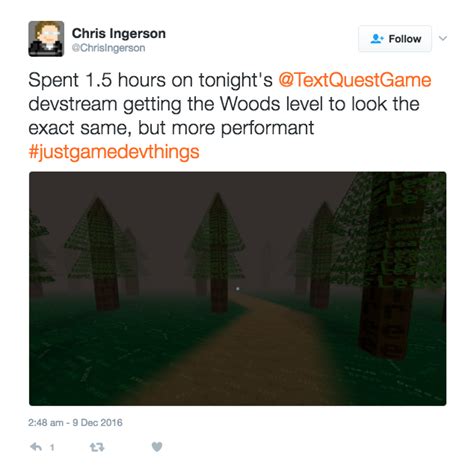Like the tweet with heart icon

tap(157, 447)
